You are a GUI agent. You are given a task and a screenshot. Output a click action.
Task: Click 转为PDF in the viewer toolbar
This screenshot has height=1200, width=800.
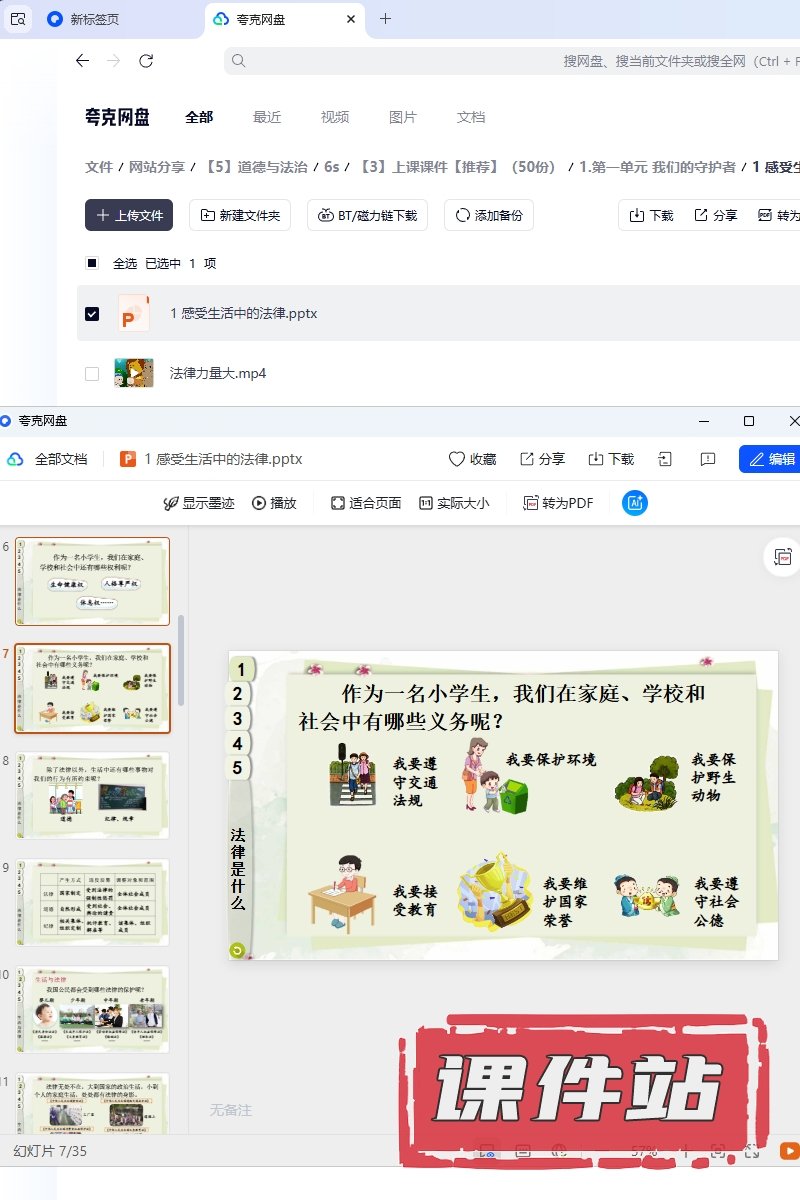click(558, 503)
